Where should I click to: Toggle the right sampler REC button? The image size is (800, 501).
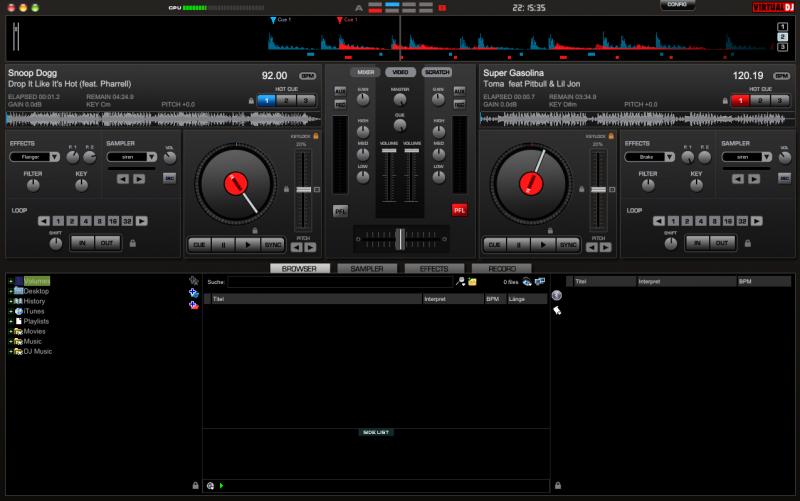(x=784, y=178)
